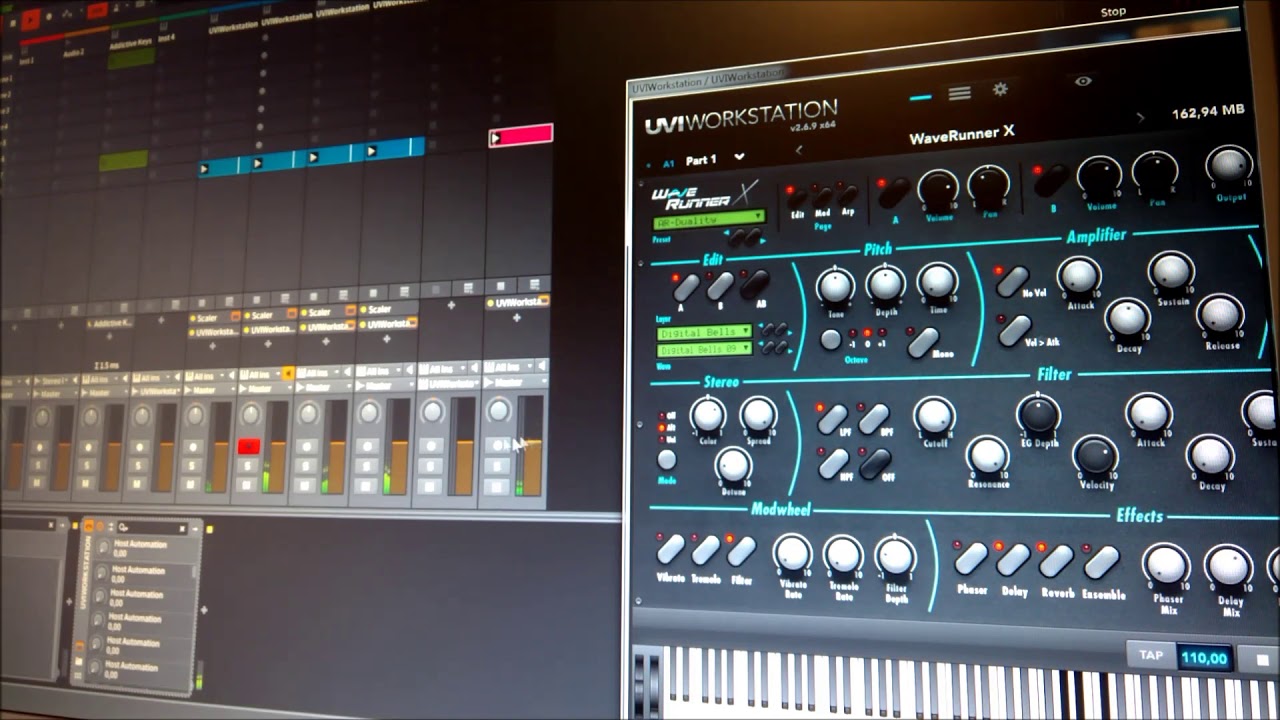This screenshot has height=720, width=1280.
Task: Toggle the Reverb effect switch
Action: coord(1057,561)
